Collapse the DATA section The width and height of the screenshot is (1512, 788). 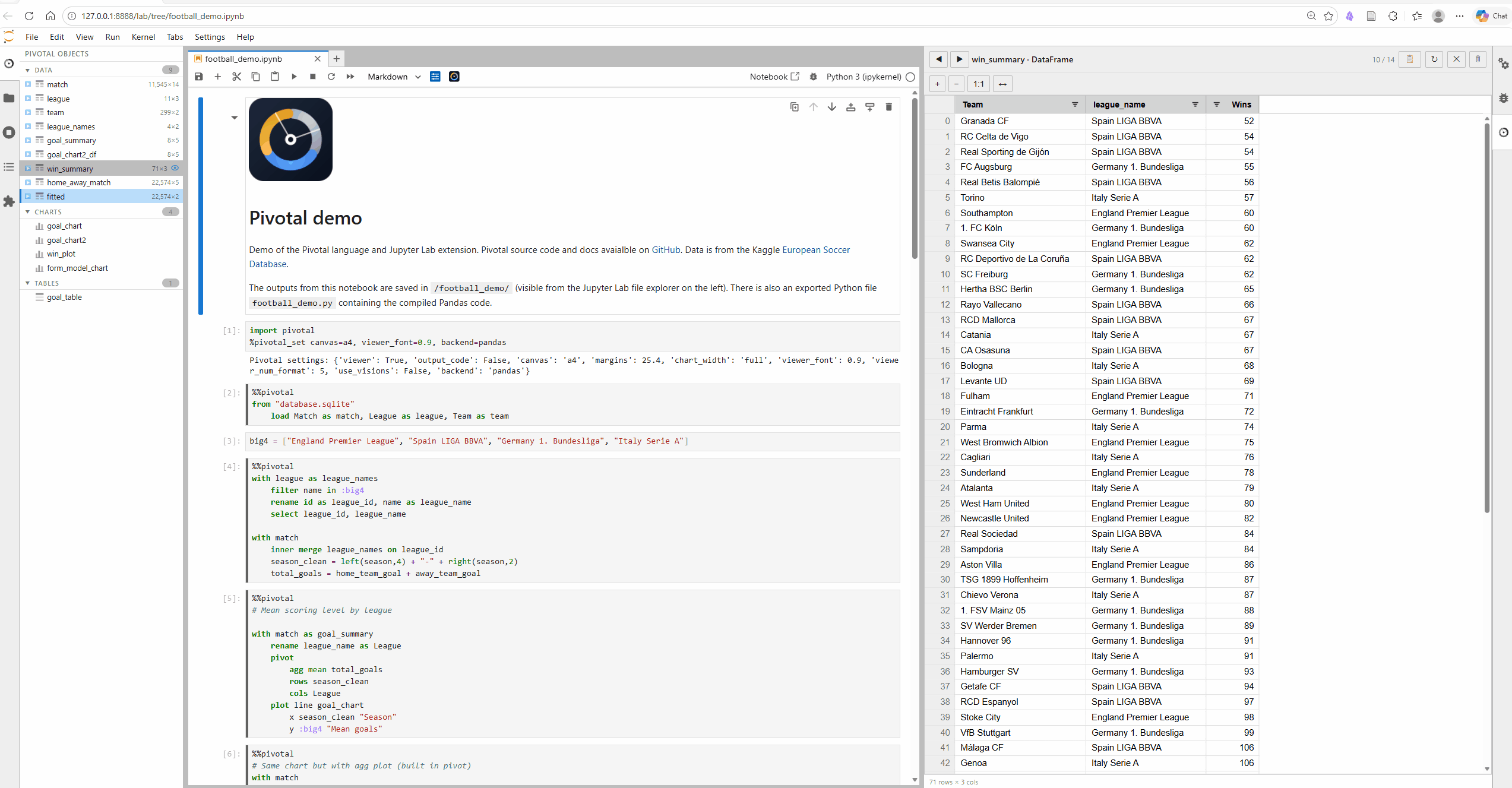(x=27, y=69)
